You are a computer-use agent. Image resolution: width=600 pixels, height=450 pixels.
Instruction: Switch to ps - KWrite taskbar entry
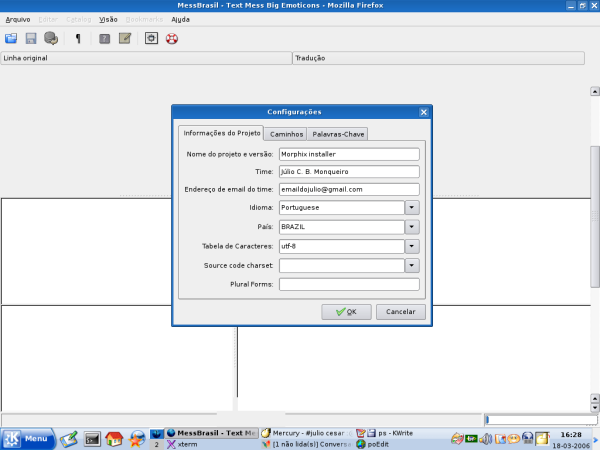tap(385, 433)
